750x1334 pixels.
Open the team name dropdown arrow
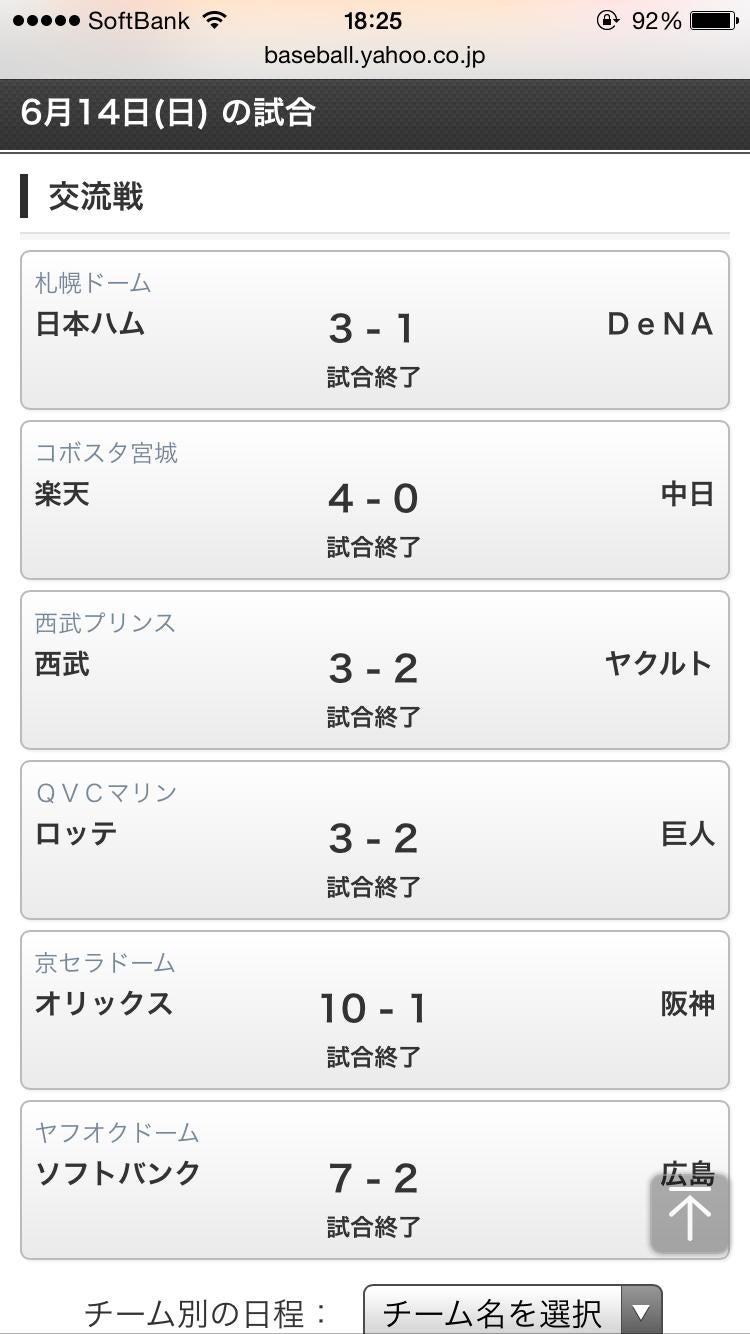click(x=641, y=1311)
